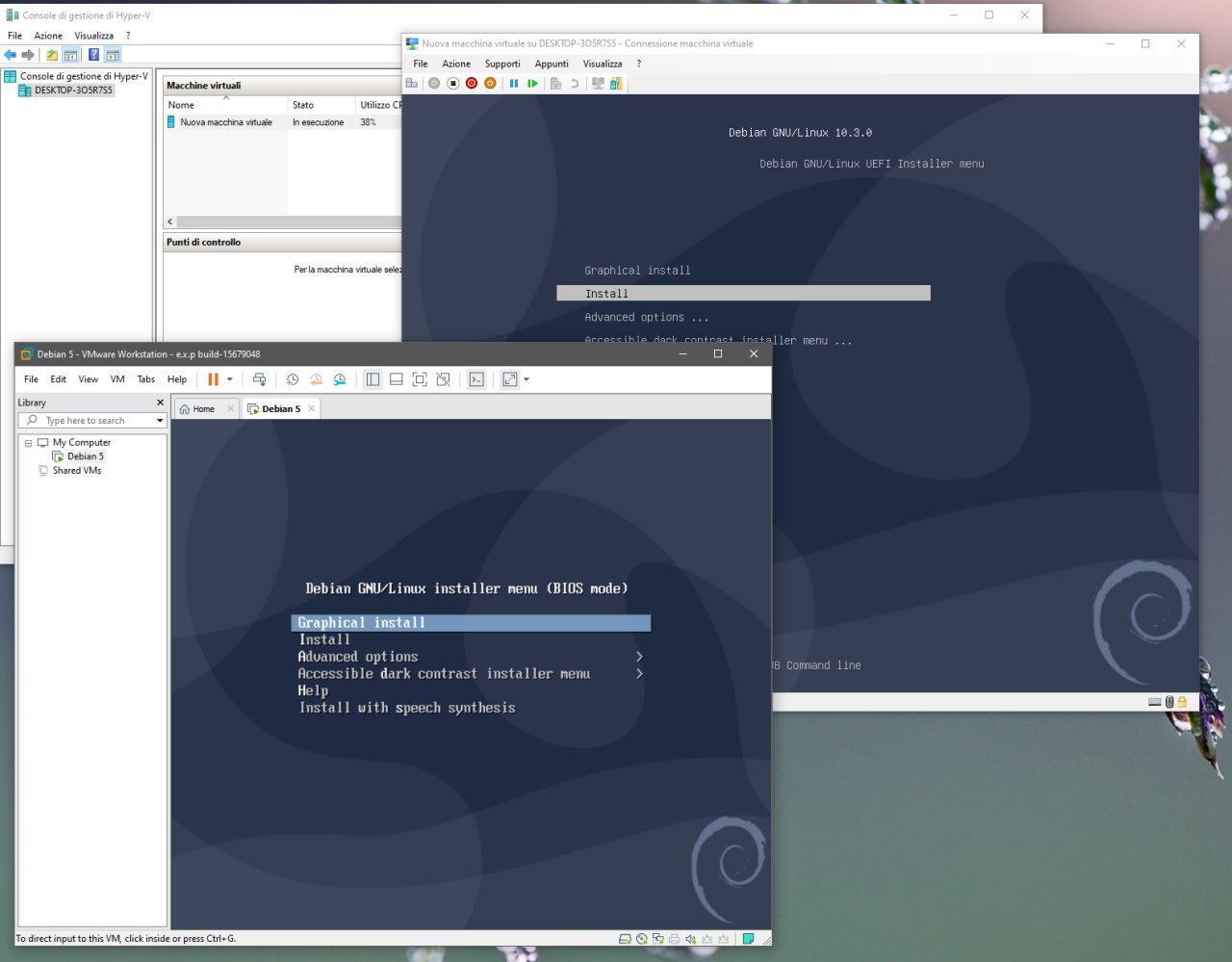This screenshot has width=1232, height=962.
Task: Open the Tabs menu in VMware Workstation
Action: coord(145,379)
